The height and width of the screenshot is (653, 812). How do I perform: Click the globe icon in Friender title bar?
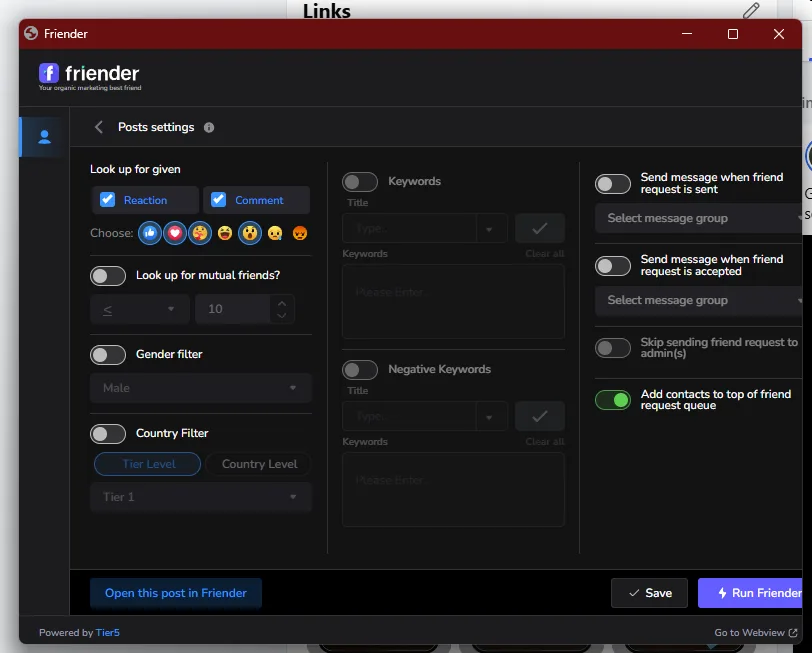tap(31, 33)
